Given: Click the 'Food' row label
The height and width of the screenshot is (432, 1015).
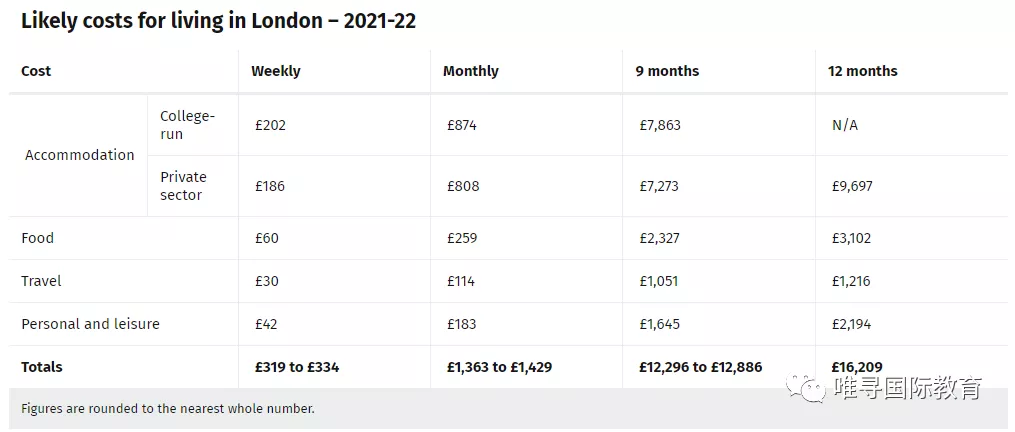Looking at the screenshot, I should [x=38, y=238].
